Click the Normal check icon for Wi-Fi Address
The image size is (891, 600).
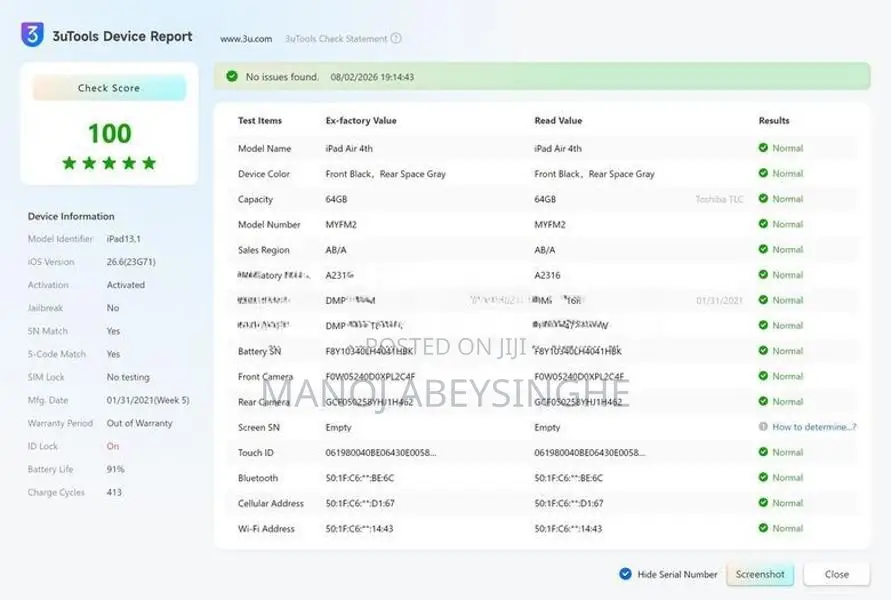pyautogui.click(x=763, y=528)
